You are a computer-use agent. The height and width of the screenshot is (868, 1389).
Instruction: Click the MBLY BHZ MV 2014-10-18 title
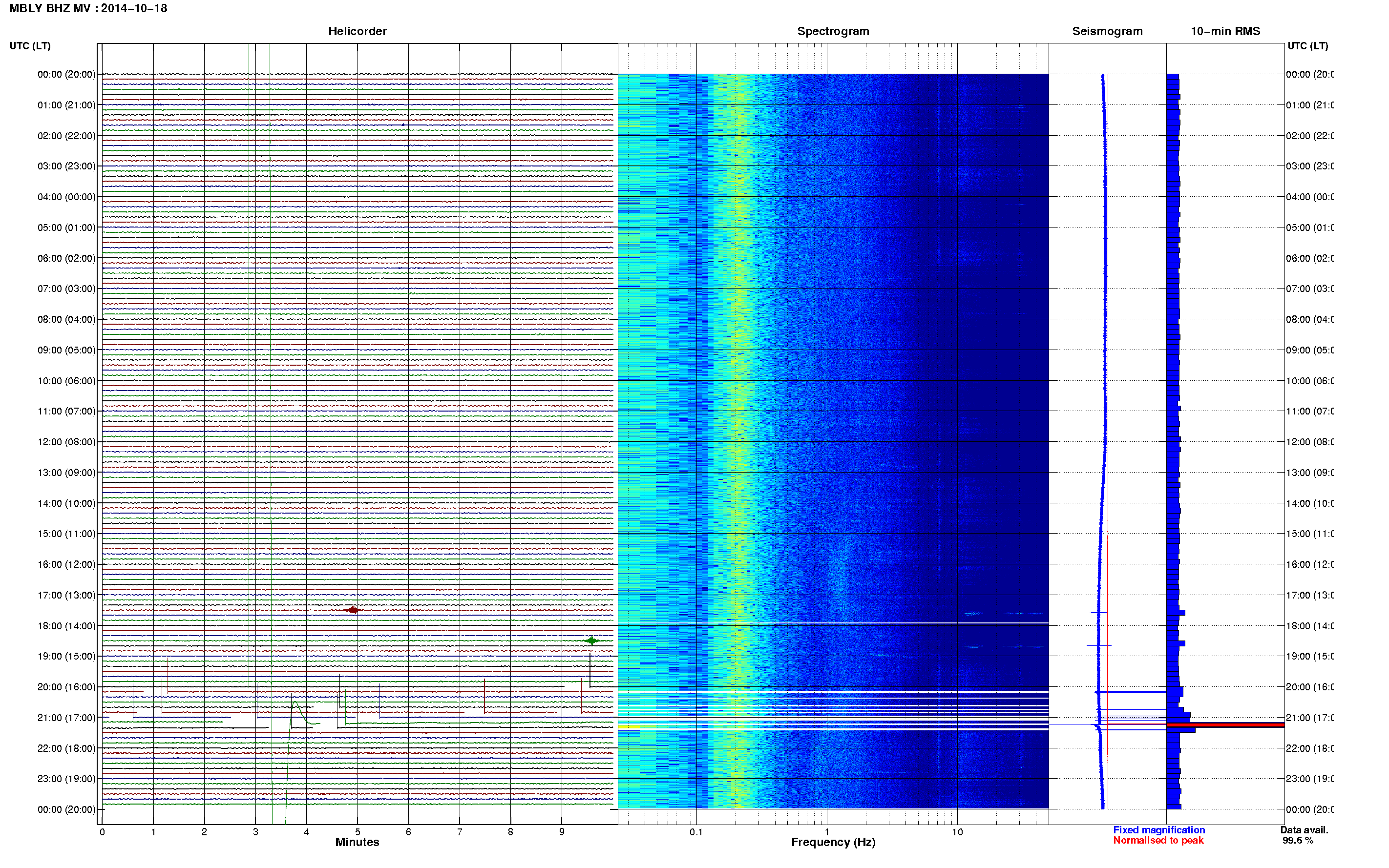click(x=88, y=9)
